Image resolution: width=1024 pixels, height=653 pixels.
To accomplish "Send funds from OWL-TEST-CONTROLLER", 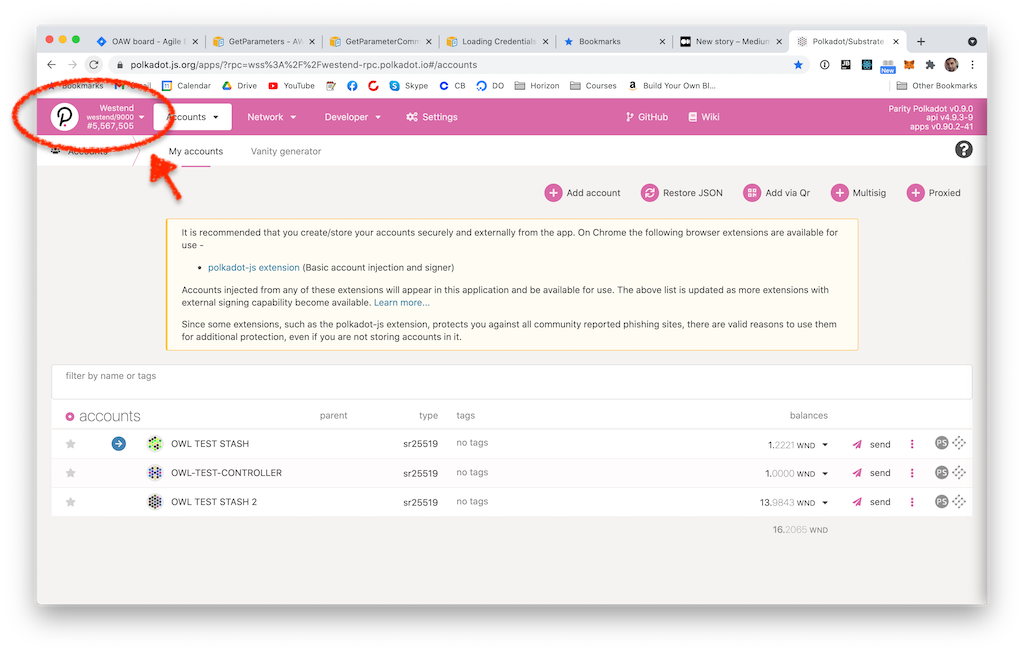I will 871,473.
